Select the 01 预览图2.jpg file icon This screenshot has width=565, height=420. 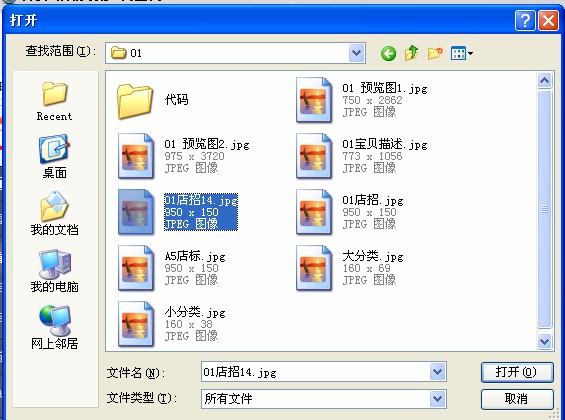tap(136, 156)
